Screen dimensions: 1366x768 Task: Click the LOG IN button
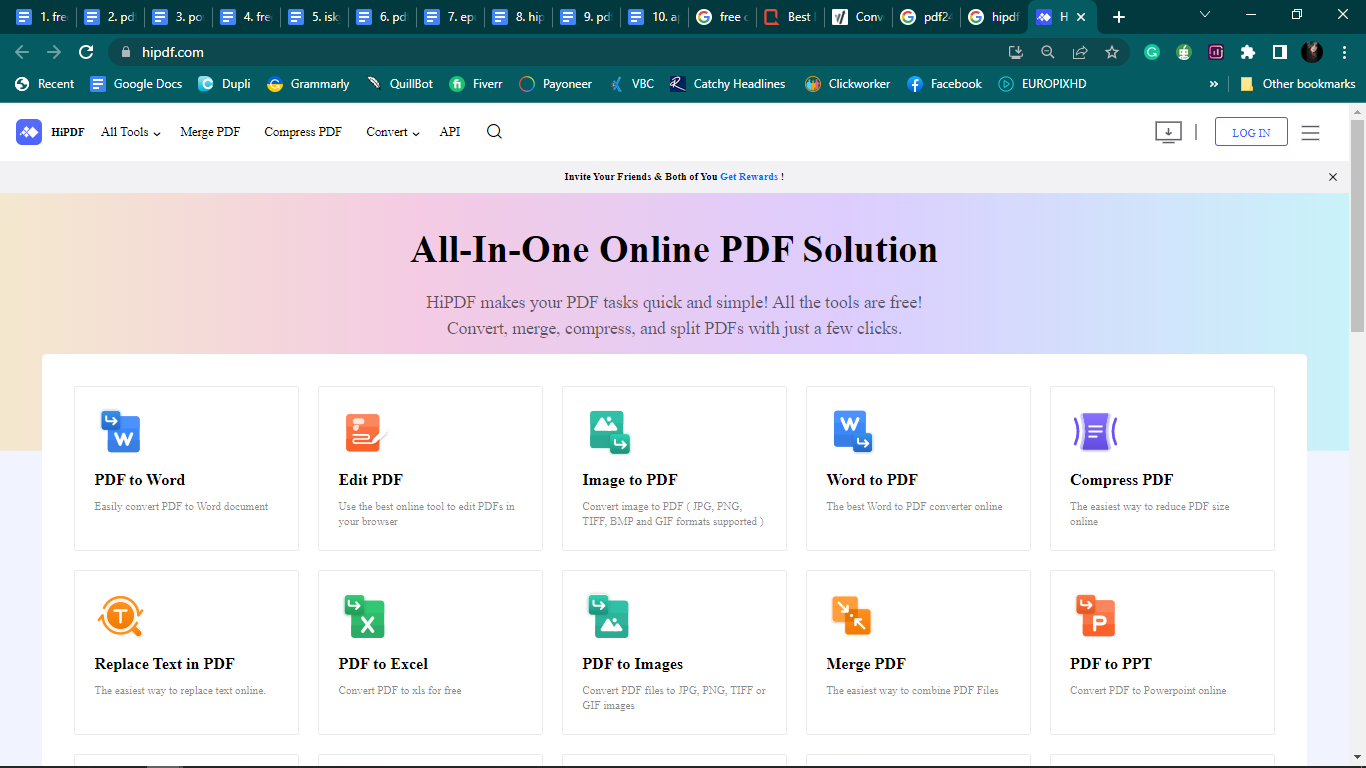[1250, 131]
